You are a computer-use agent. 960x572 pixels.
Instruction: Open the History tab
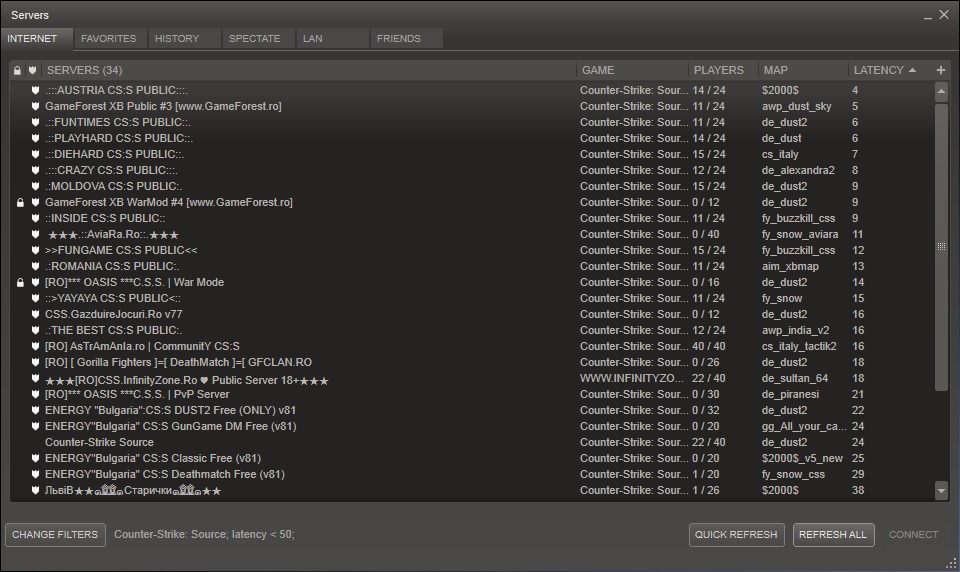pos(184,39)
